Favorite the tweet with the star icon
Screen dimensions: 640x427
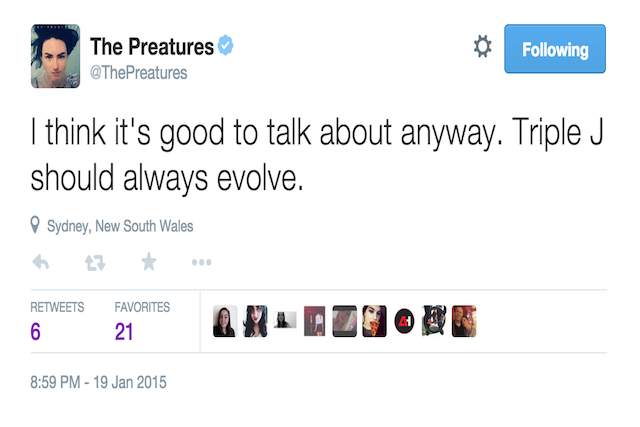pyautogui.click(x=148, y=262)
